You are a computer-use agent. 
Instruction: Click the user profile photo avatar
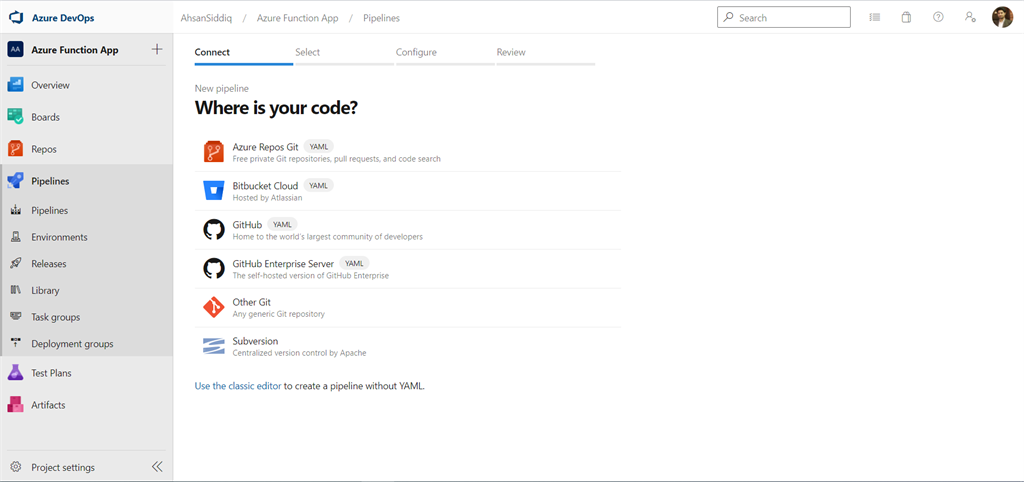point(1002,18)
